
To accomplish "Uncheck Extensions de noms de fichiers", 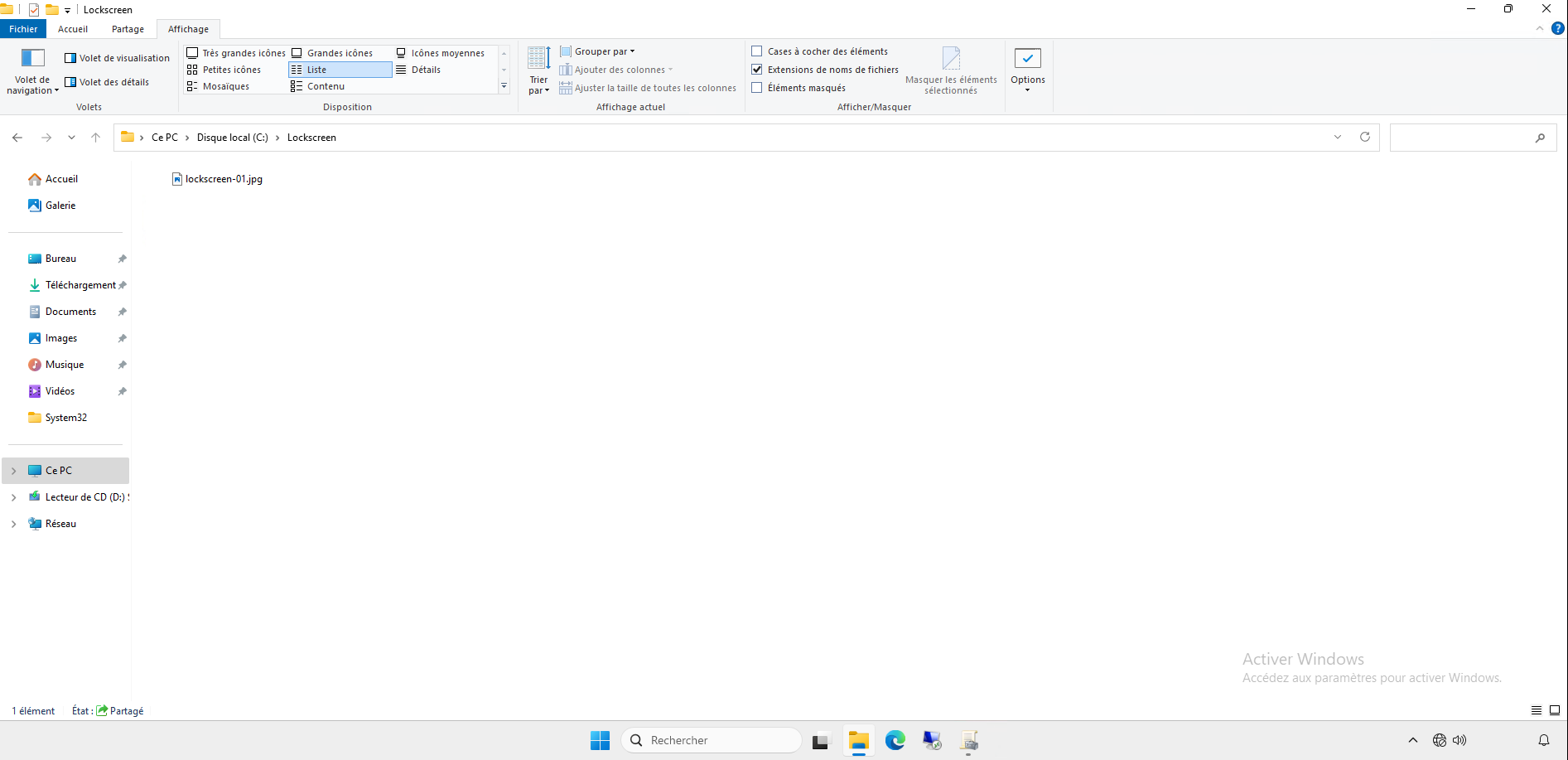I will [757, 70].
